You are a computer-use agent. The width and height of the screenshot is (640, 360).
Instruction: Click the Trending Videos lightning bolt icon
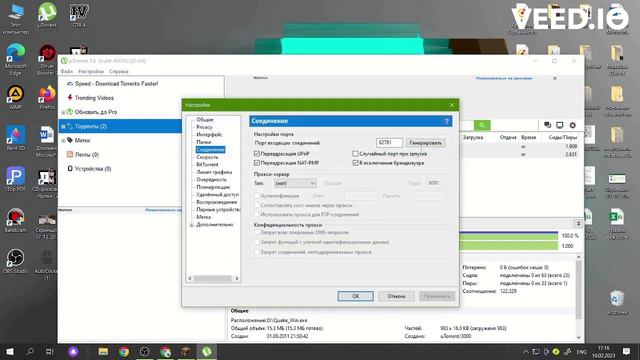point(70,98)
